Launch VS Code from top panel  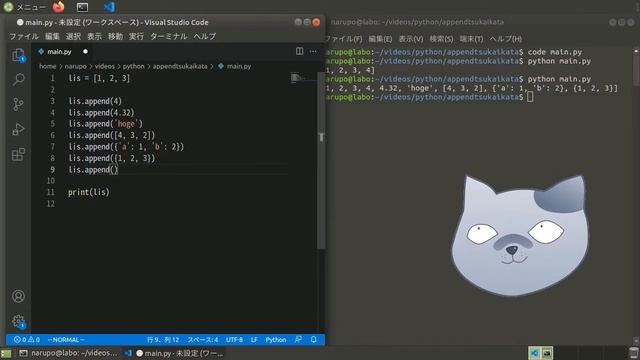(109, 7)
